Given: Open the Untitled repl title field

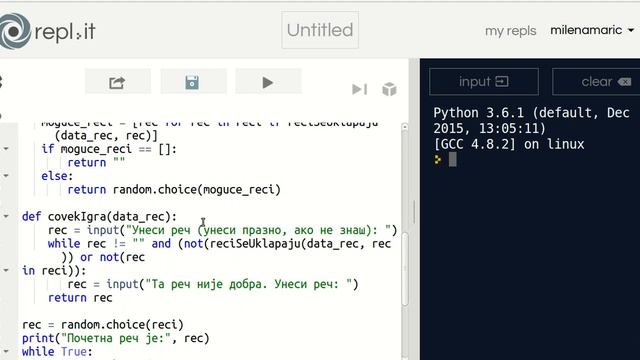Looking at the screenshot, I should click(320, 30).
